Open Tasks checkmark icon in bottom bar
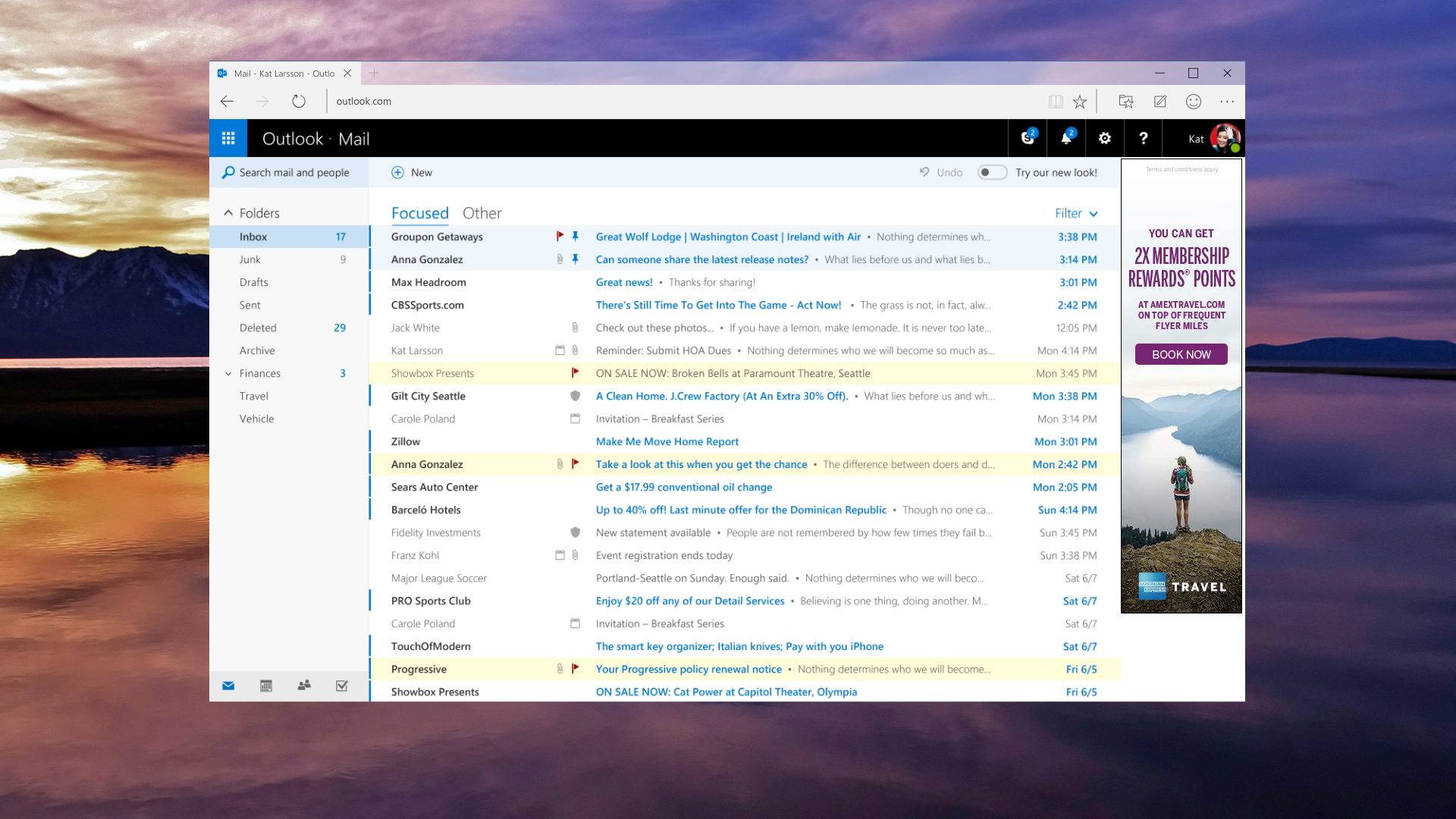The height and width of the screenshot is (819, 1456). point(342,686)
